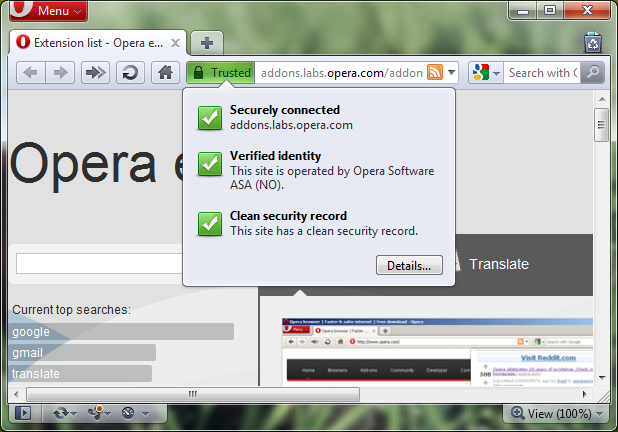
Task: Click the magnifier search button
Action: [x=592, y=73]
